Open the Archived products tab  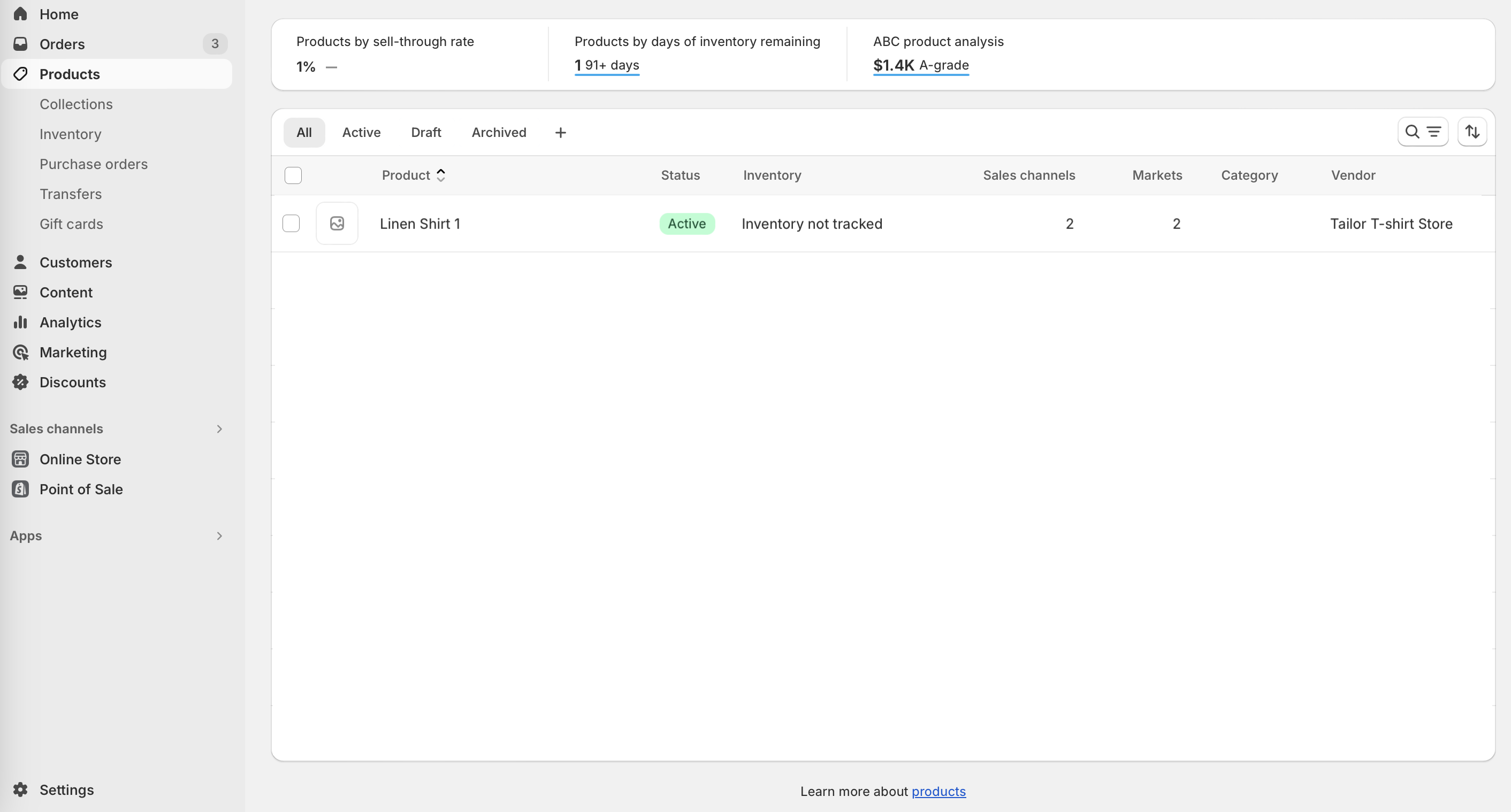tap(499, 132)
